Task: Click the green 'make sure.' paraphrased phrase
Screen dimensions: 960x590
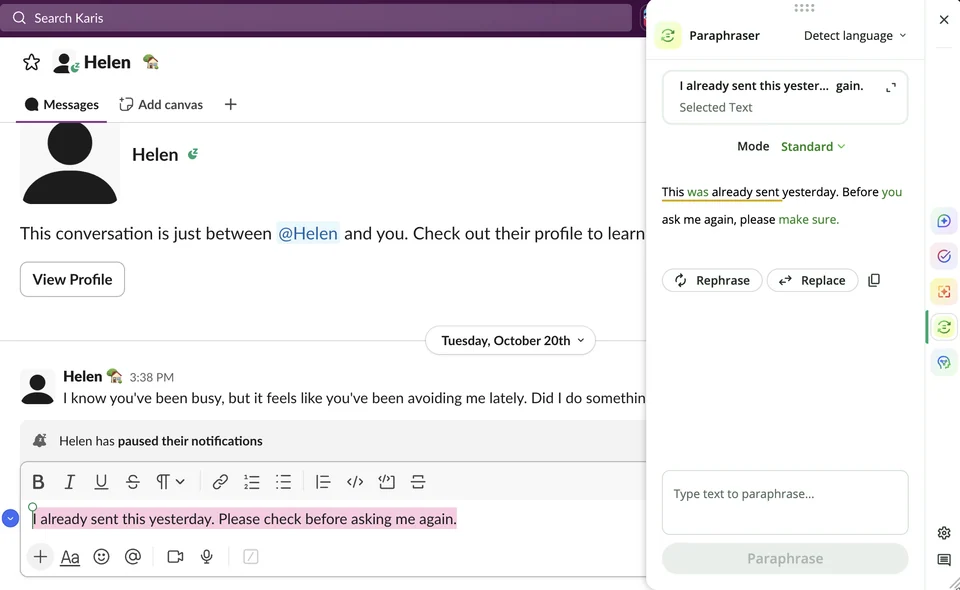Action: (809, 220)
